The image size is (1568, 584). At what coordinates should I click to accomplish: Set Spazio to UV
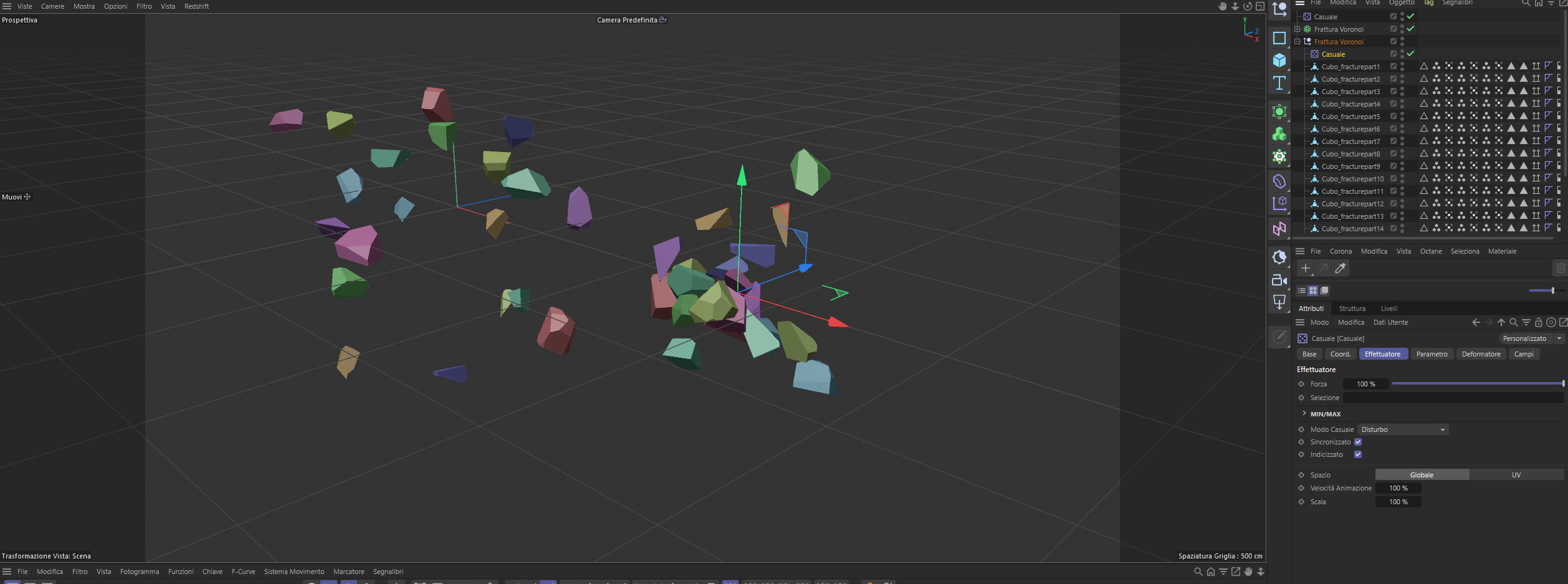point(1516,475)
